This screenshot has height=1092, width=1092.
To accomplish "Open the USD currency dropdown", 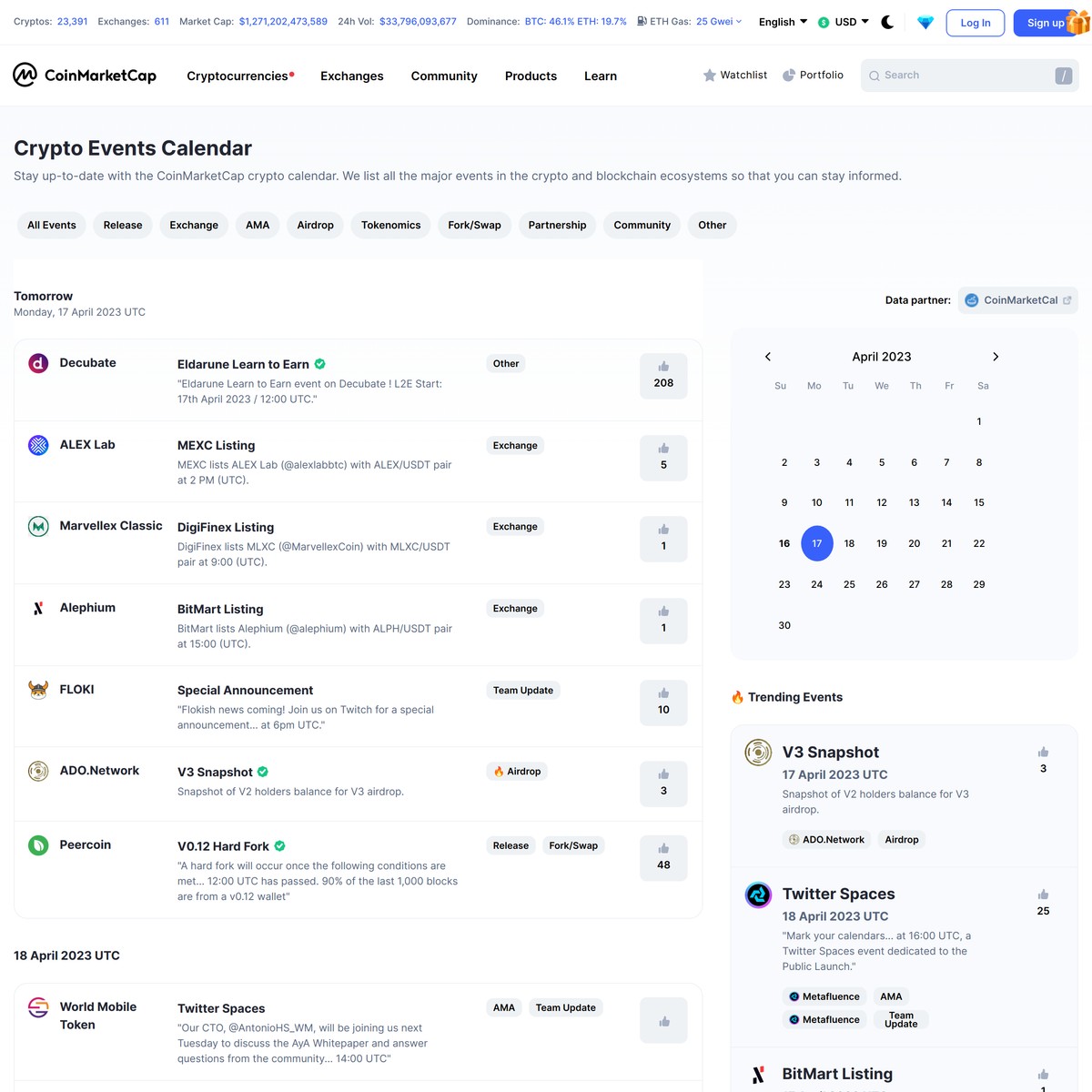I will [x=844, y=22].
